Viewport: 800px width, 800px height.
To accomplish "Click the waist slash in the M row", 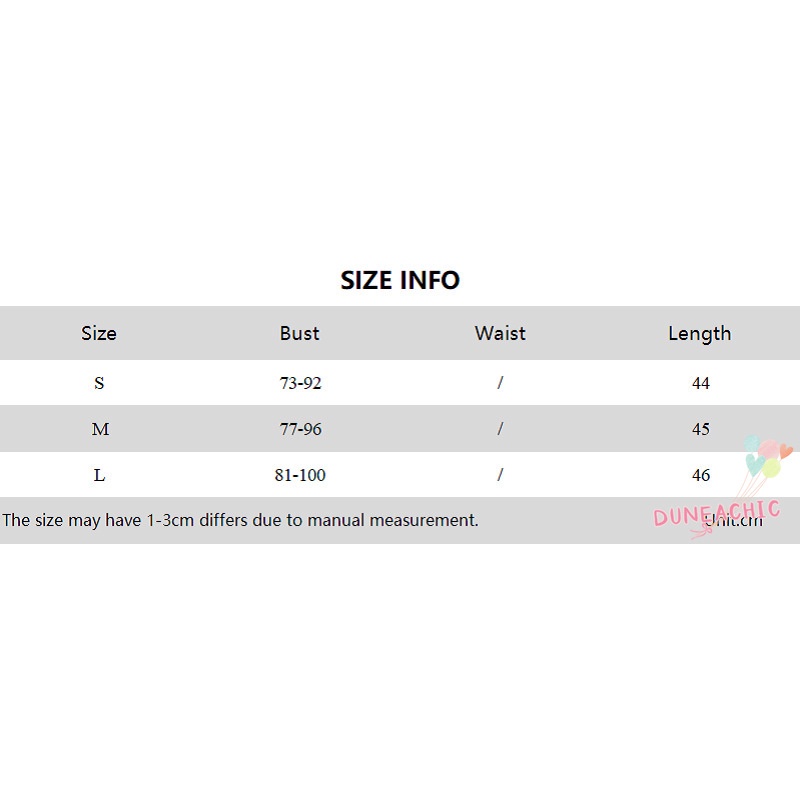I will coord(500,429).
